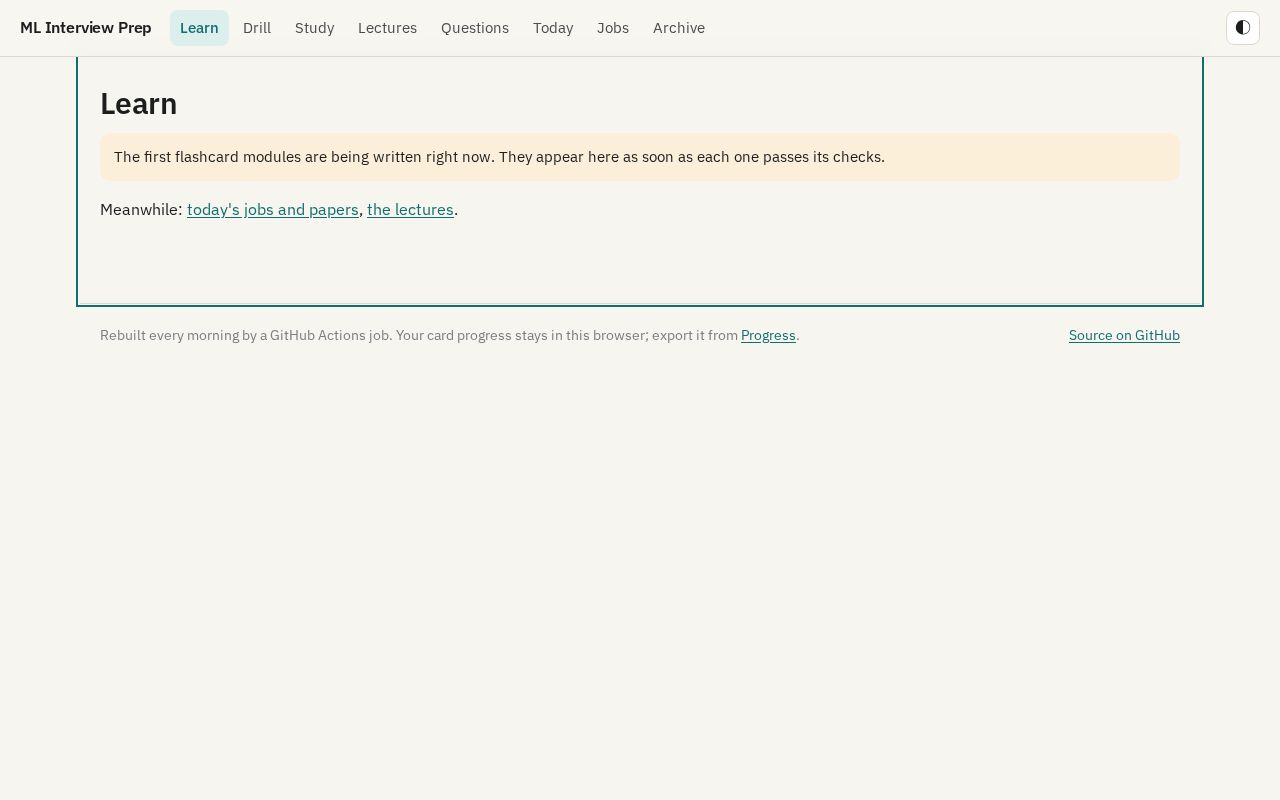Follow the today's jobs and papers link

[x=273, y=210]
